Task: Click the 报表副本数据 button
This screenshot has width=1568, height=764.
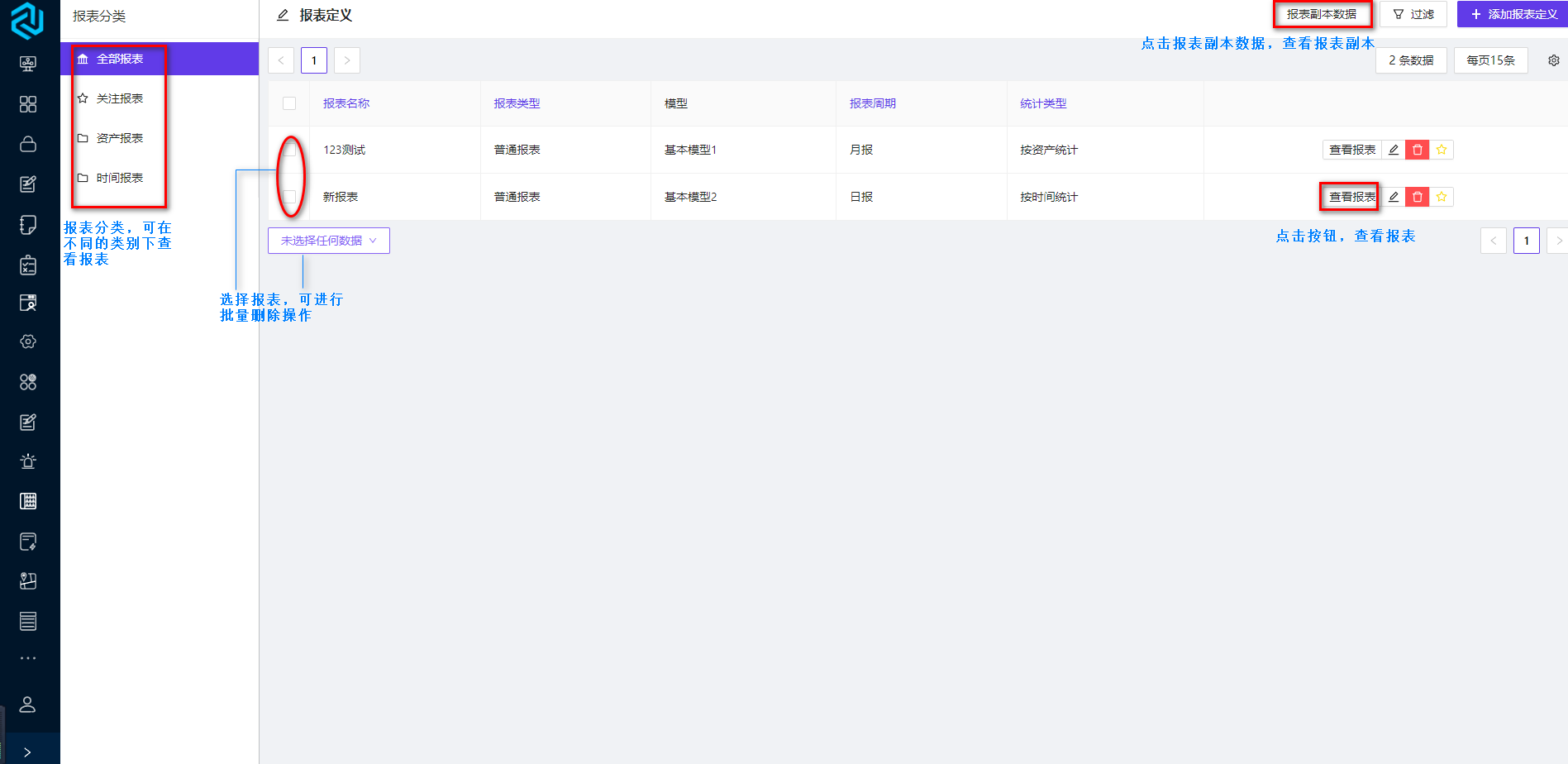Action: [1322, 14]
